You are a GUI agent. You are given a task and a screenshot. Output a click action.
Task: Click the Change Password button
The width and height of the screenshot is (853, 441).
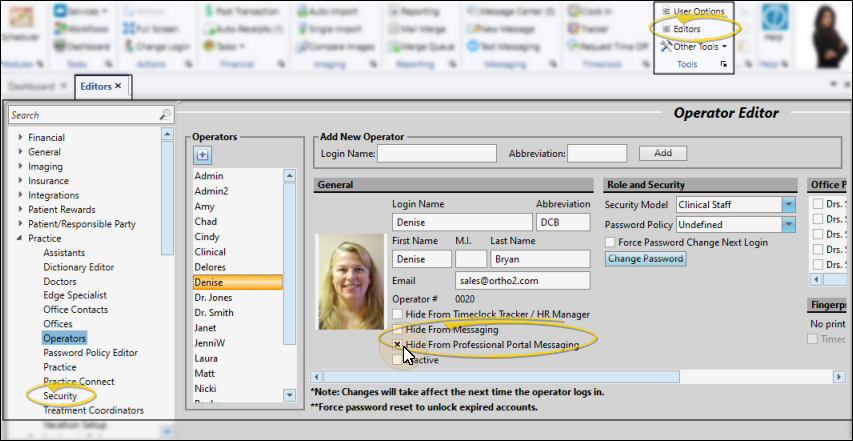tap(645, 259)
